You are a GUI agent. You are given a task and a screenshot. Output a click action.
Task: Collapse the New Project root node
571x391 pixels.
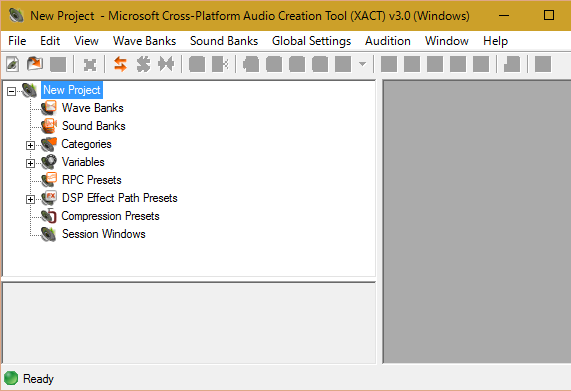pyautogui.click(x=12, y=91)
